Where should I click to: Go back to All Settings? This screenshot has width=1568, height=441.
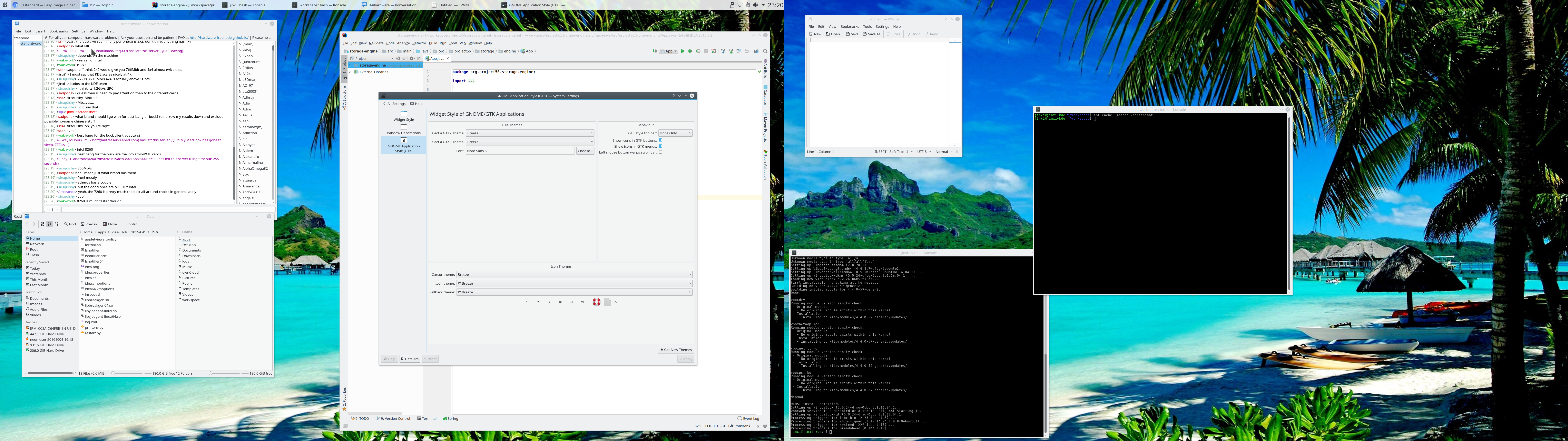(394, 104)
